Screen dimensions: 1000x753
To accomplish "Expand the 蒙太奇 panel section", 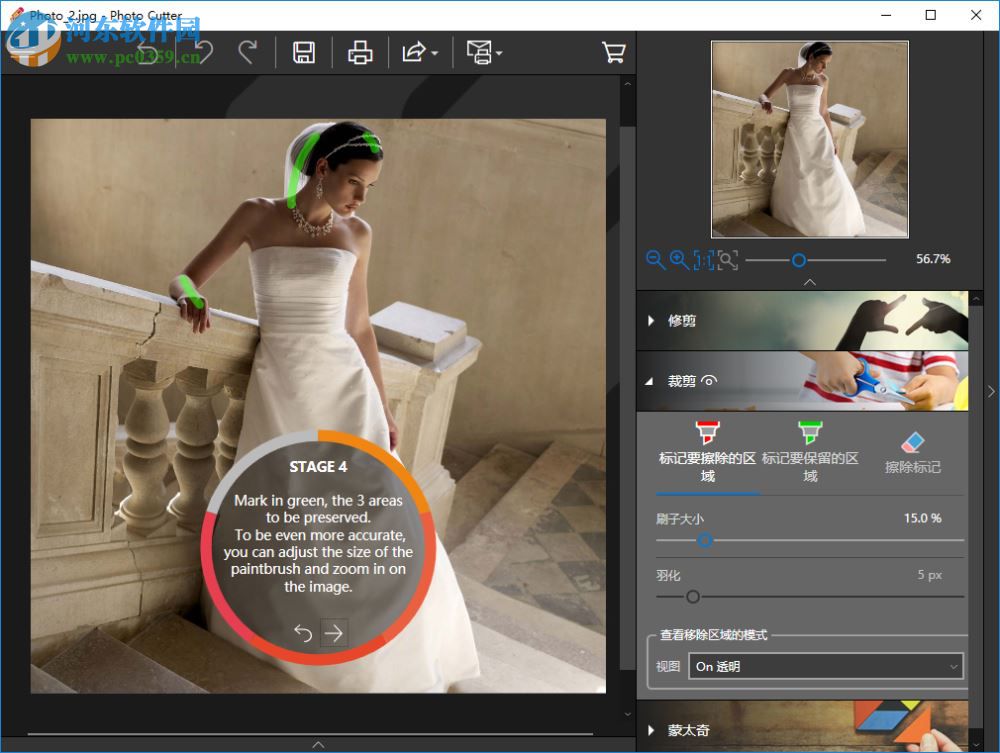I will [x=688, y=730].
